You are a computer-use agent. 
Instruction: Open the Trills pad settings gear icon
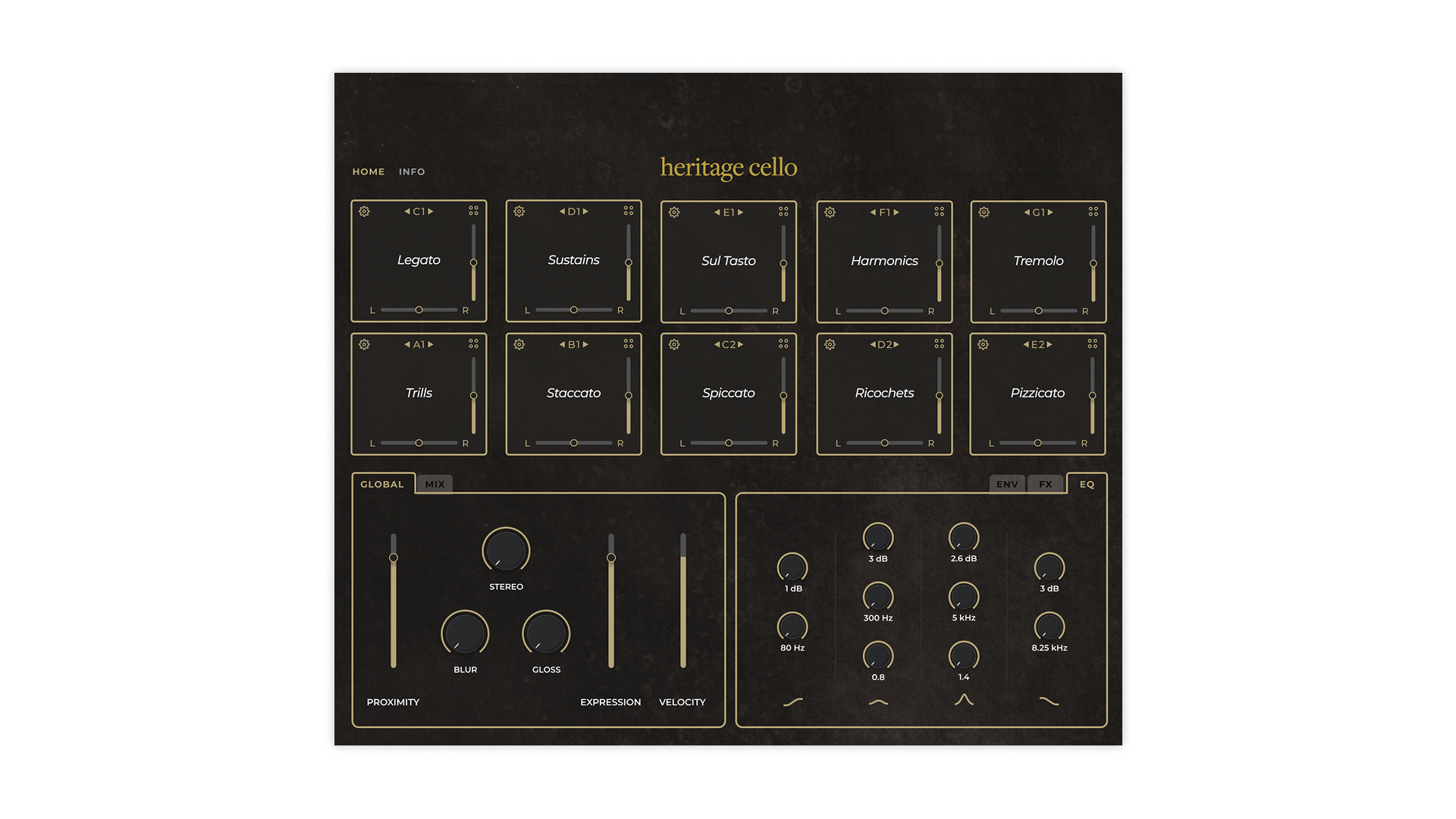(364, 344)
